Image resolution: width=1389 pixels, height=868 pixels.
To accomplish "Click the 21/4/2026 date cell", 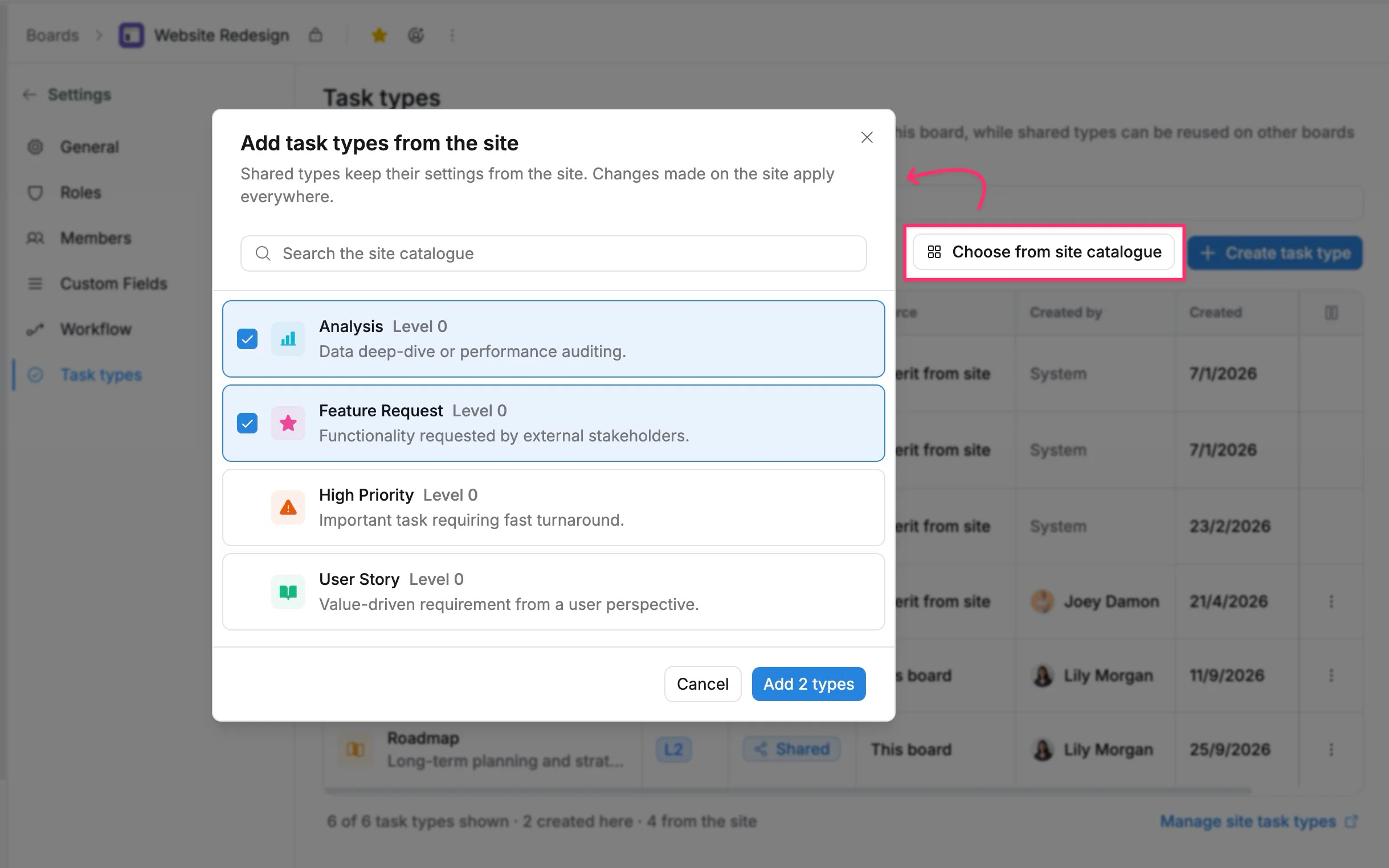I will (x=1228, y=601).
